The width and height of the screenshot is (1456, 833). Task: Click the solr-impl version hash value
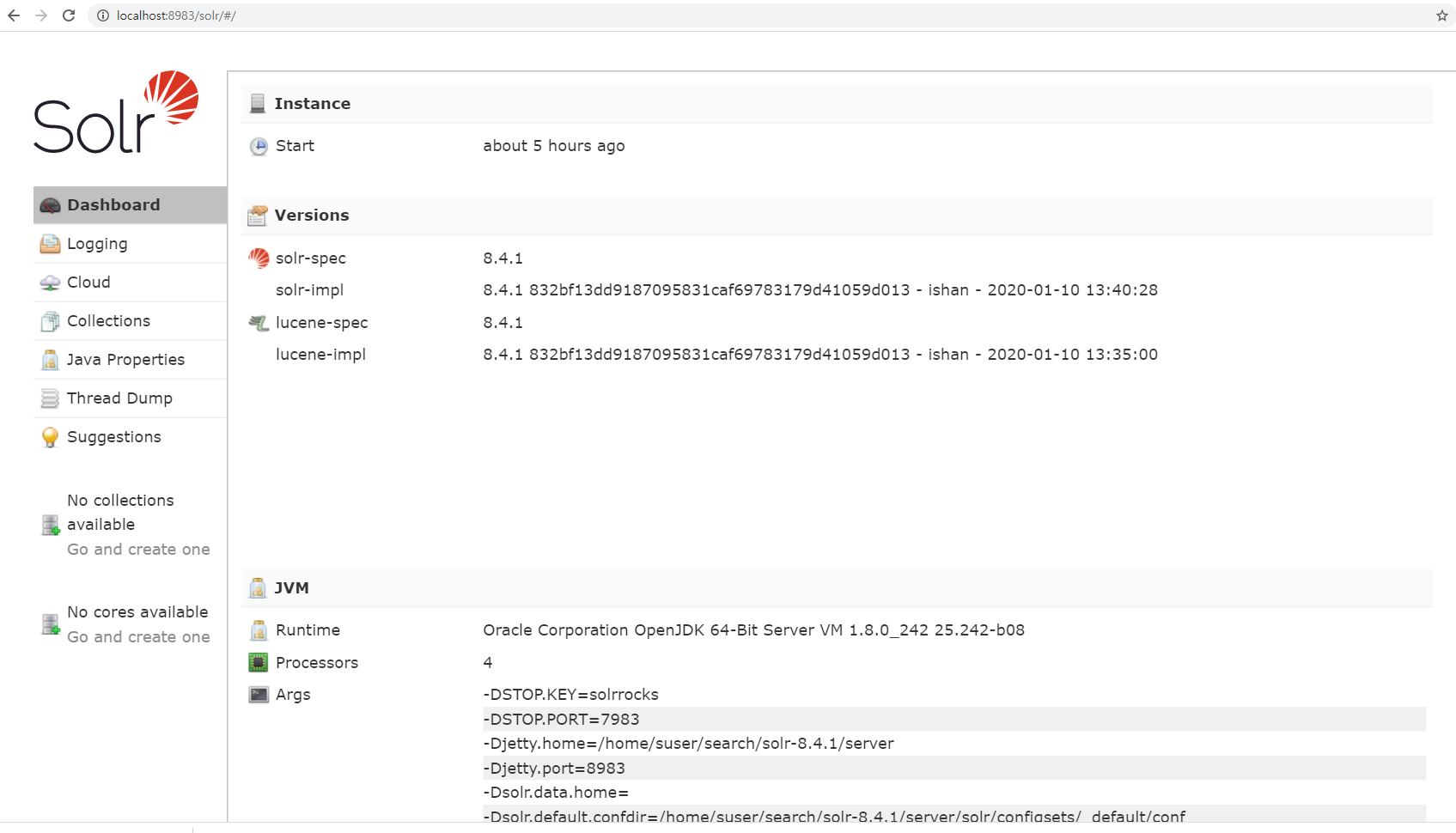click(820, 290)
